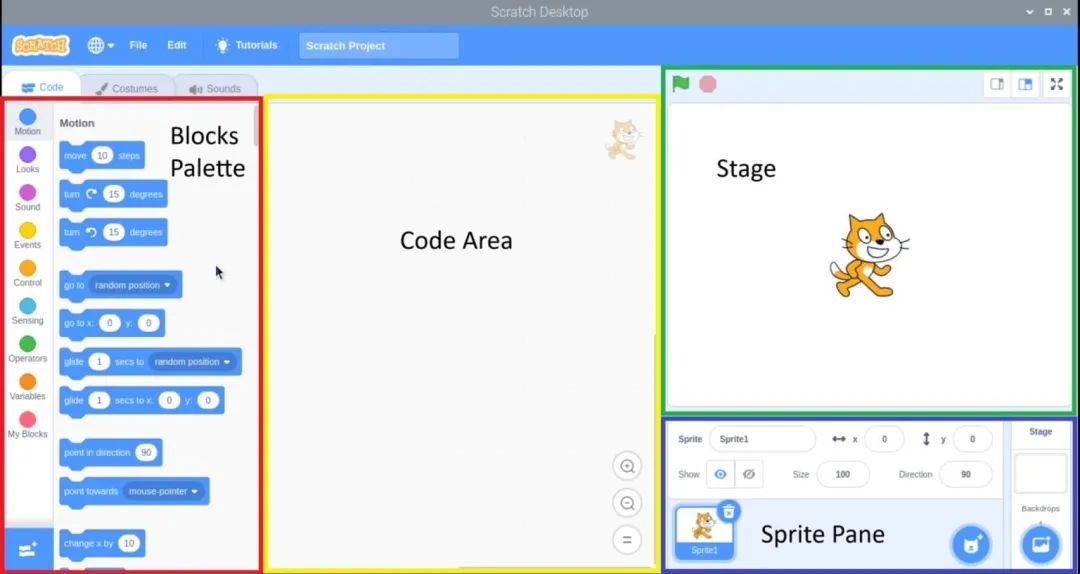
Task: Open Choose a Backdrop button
Action: coord(1041,545)
